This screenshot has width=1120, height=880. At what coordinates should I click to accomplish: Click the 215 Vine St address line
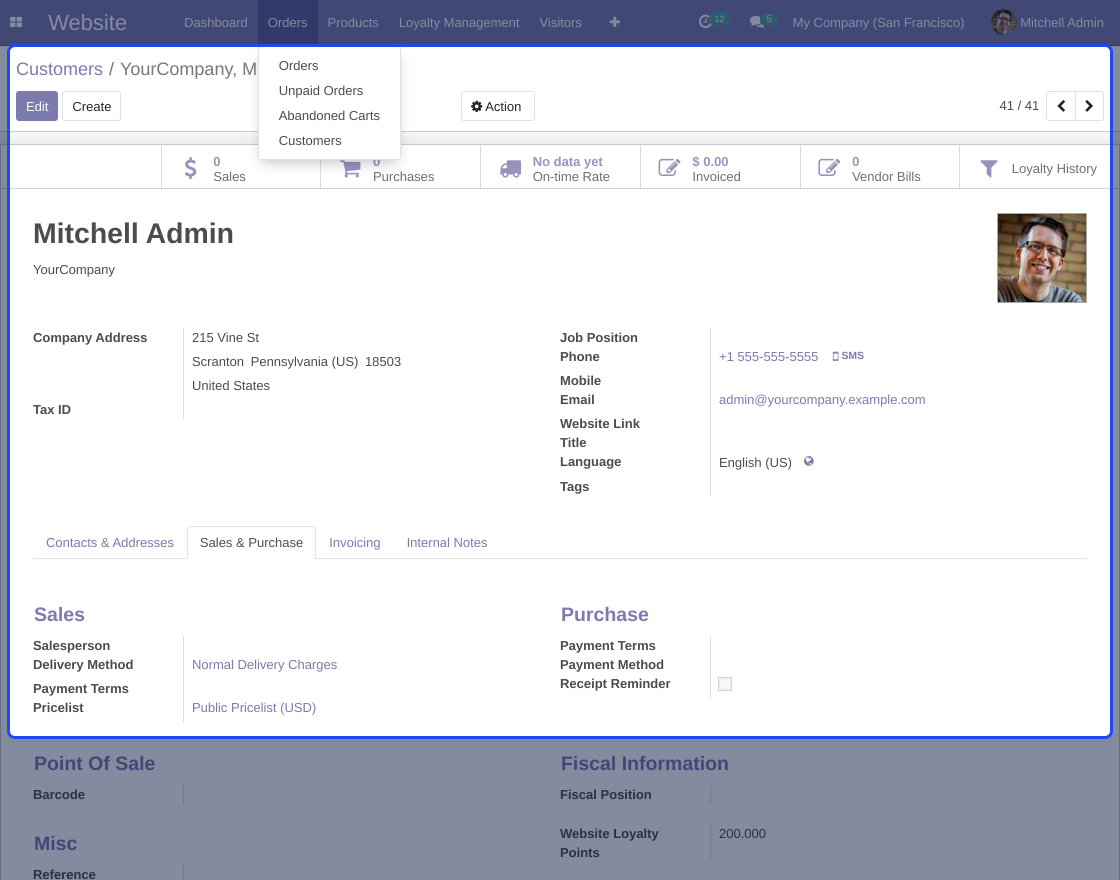(x=225, y=338)
